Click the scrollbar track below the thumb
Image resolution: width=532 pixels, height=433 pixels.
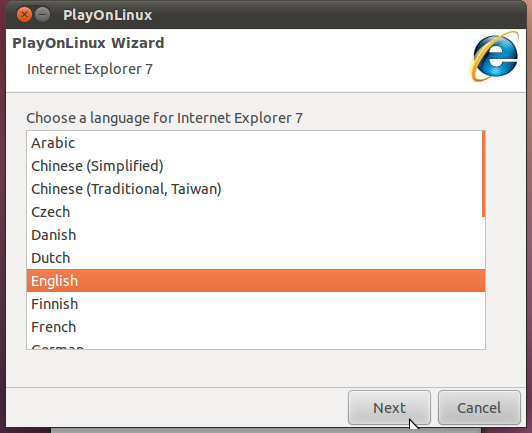click(x=483, y=282)
